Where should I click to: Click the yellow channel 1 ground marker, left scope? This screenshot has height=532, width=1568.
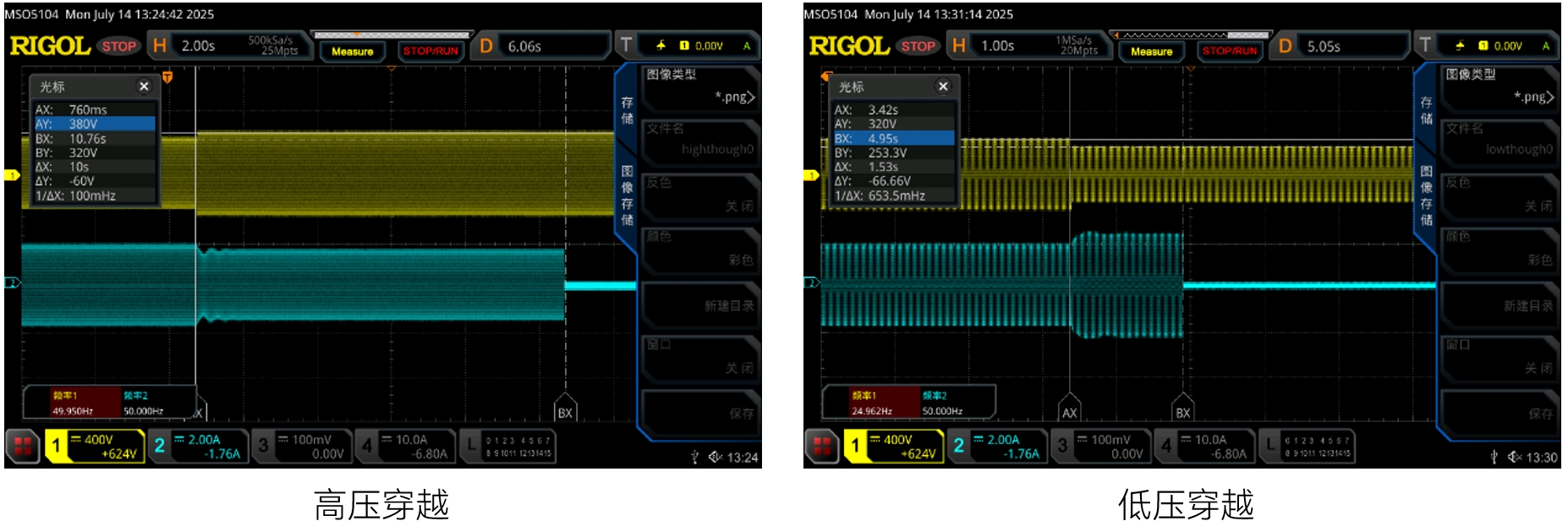click(x=12, y=175)
